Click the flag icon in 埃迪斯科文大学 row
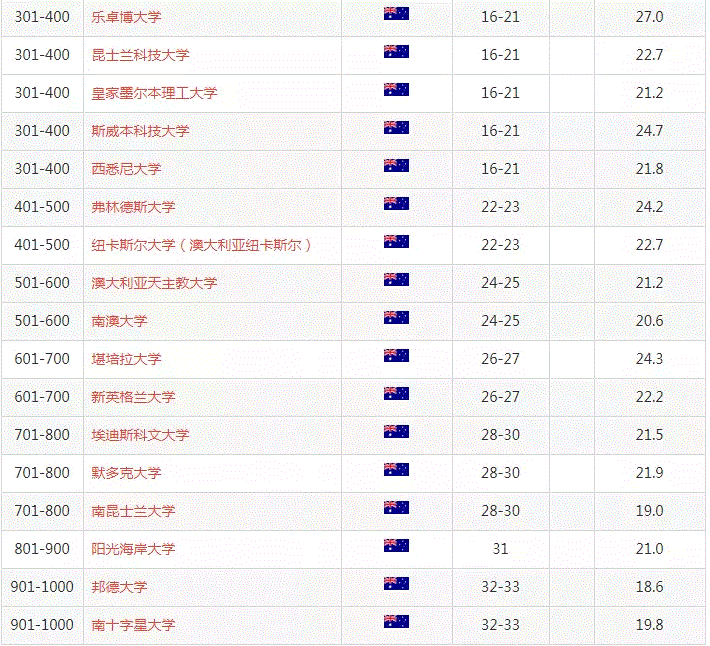 (x=396, y=432)
